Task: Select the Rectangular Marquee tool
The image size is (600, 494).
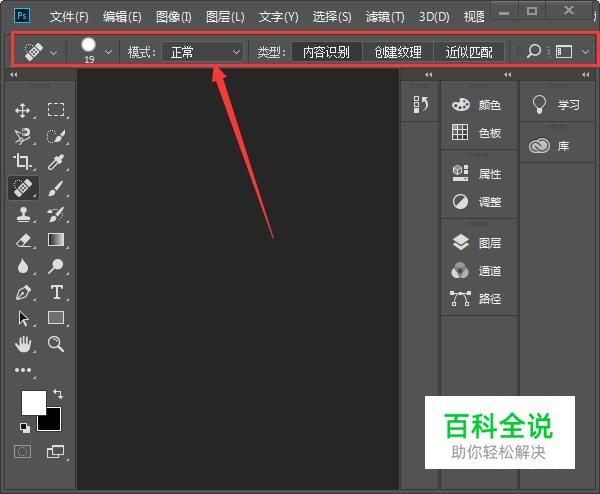Action: (56, 109)
